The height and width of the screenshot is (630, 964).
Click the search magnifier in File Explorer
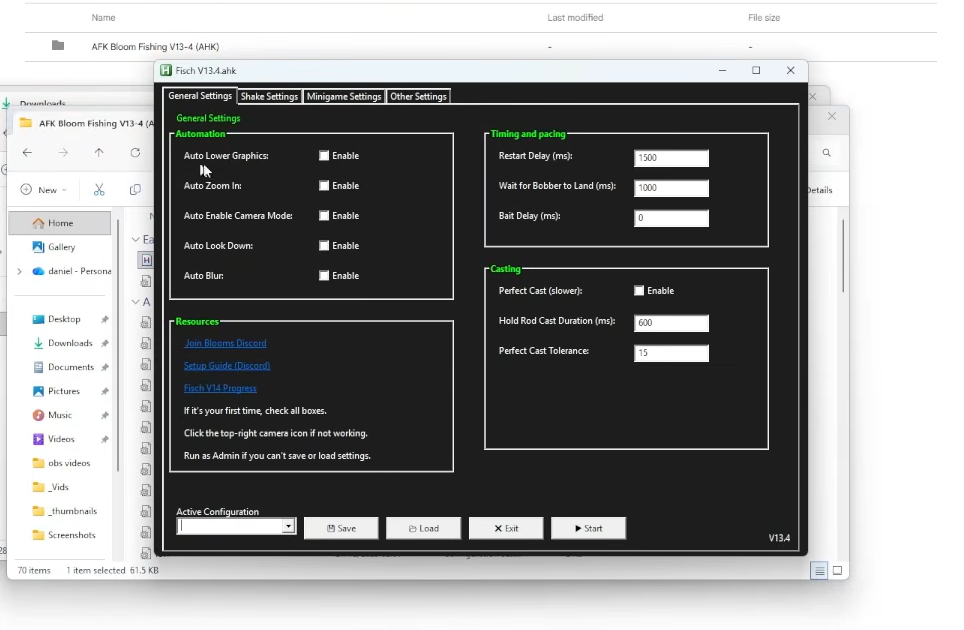click(x=826, y=152)
